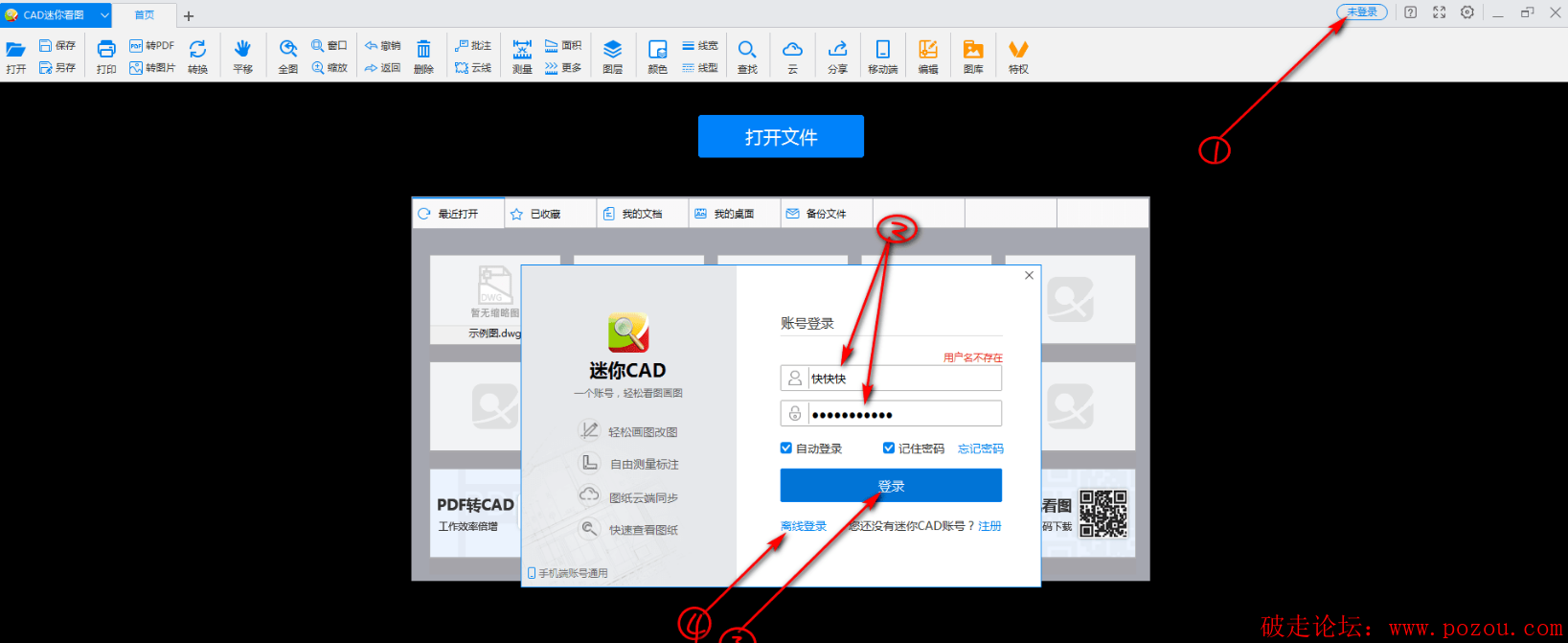Select the 批注 annotation tool
Screen dimensions: 1568x643
click(x=473, y=45)
